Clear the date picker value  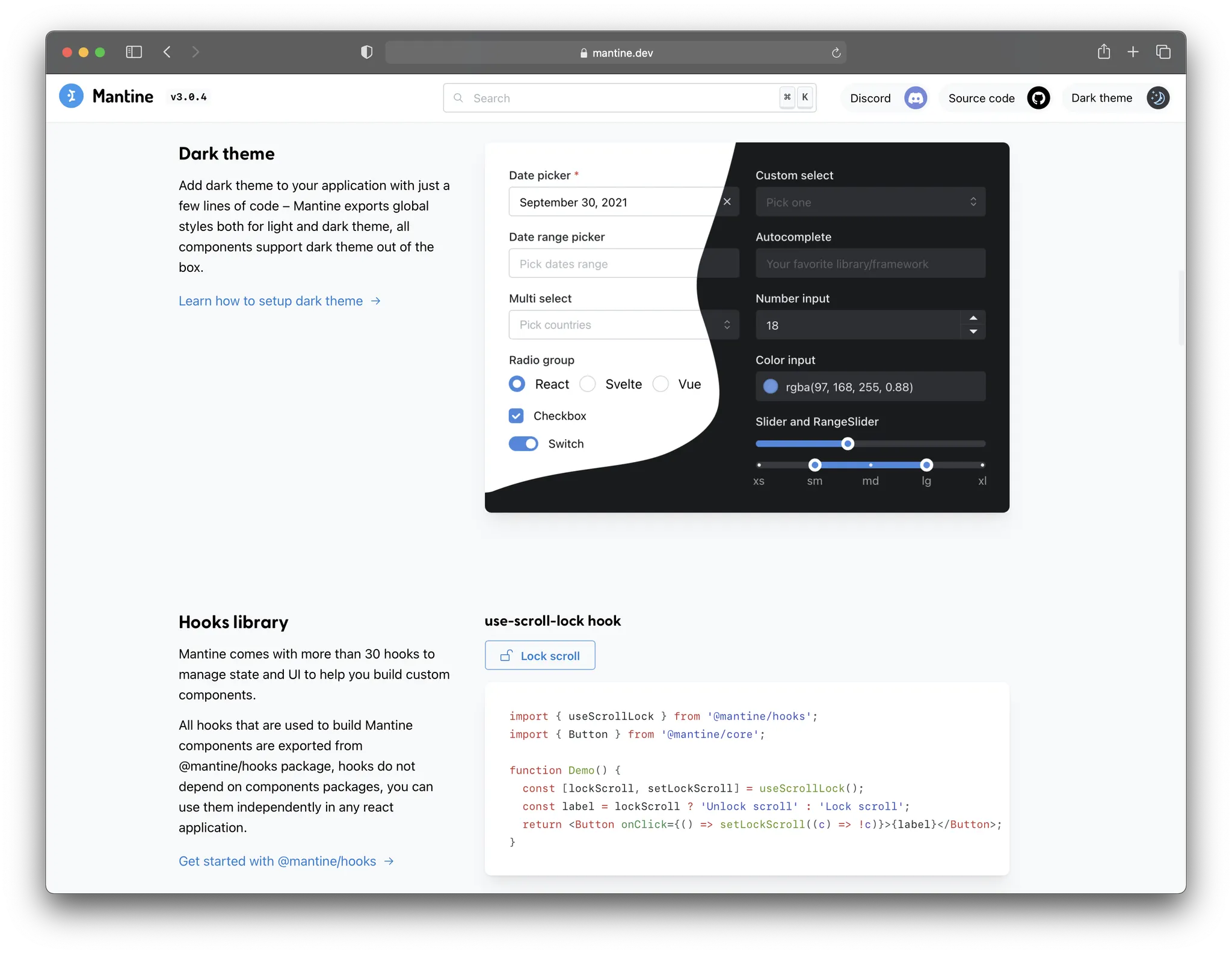727,202
